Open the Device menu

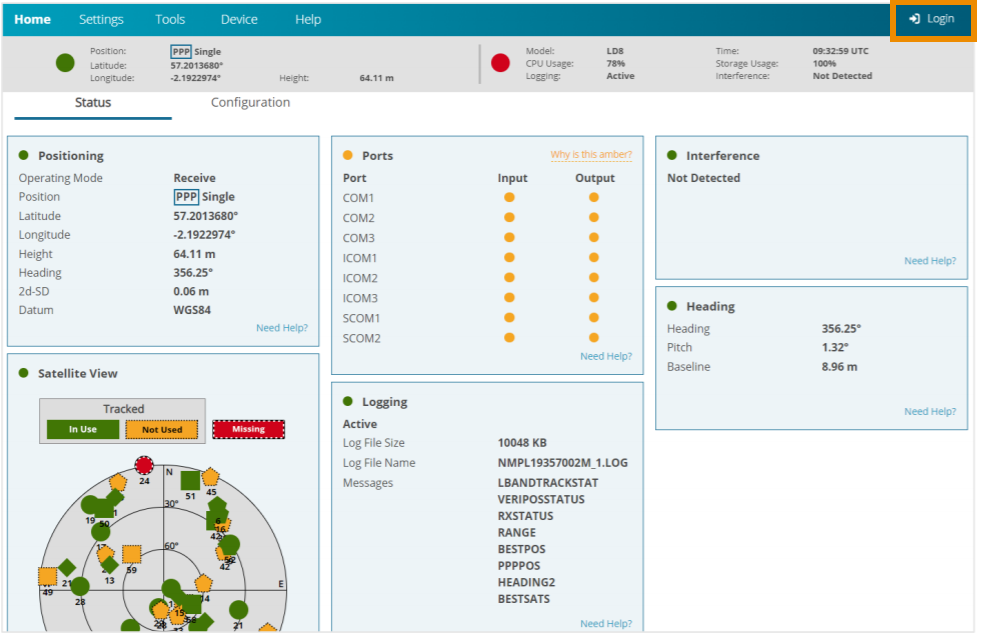tap(239, 19)
